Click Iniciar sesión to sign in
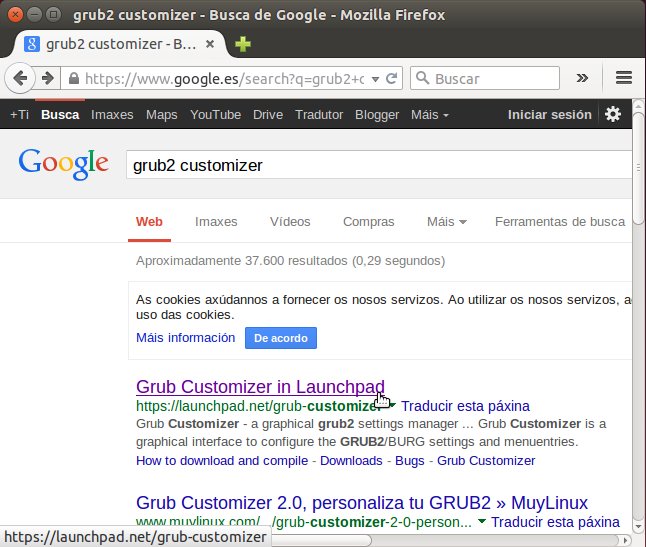 click(549, 115)
